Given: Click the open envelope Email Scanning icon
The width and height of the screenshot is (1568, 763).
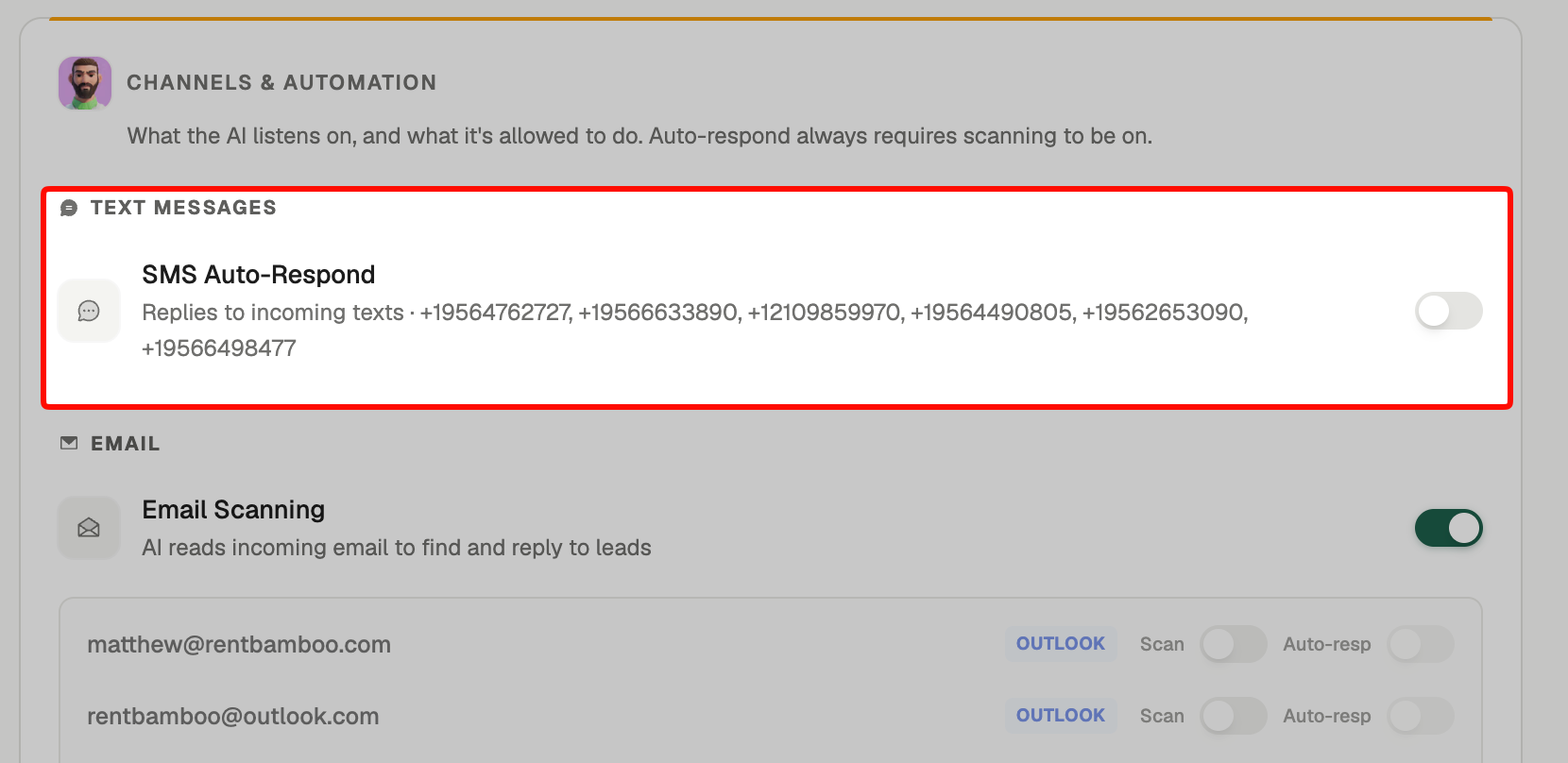Looking at the screenshot, I should pos(89,528).
